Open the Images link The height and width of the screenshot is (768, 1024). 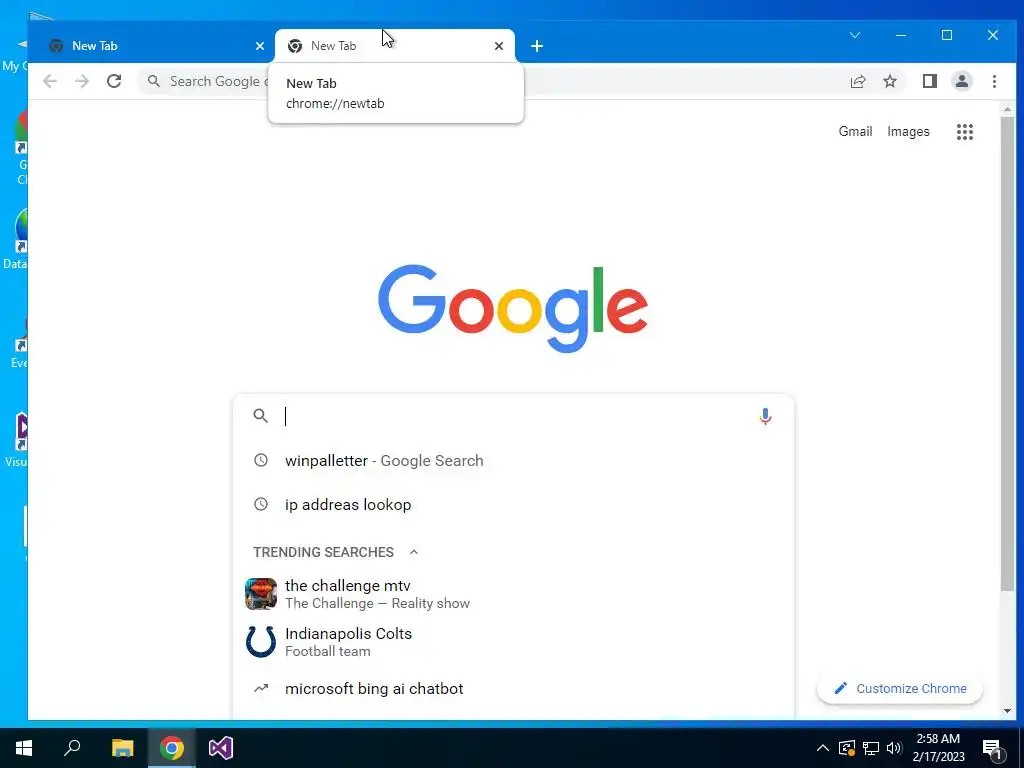(x=908, y=131)
